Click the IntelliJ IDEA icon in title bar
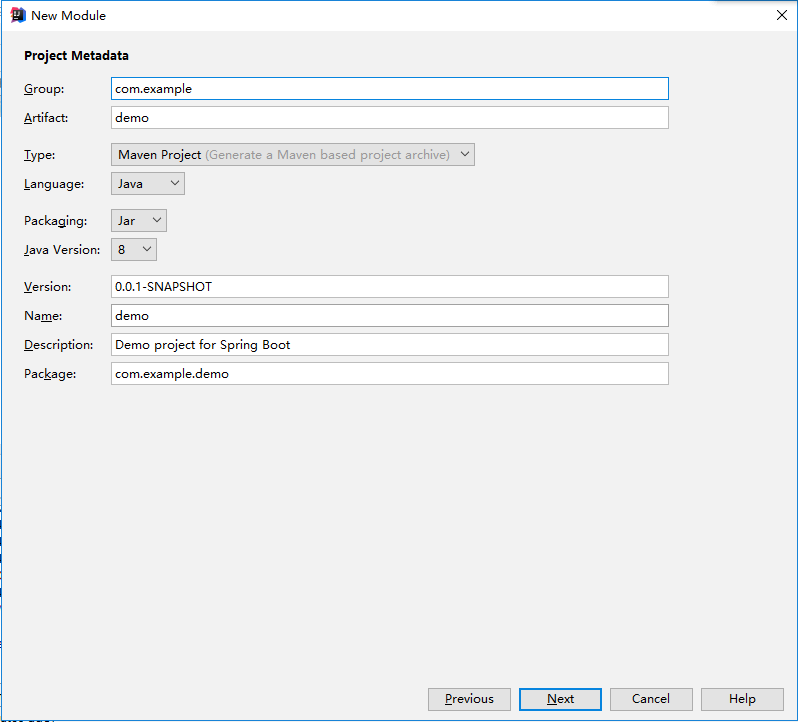 click(x=18, y=15)
